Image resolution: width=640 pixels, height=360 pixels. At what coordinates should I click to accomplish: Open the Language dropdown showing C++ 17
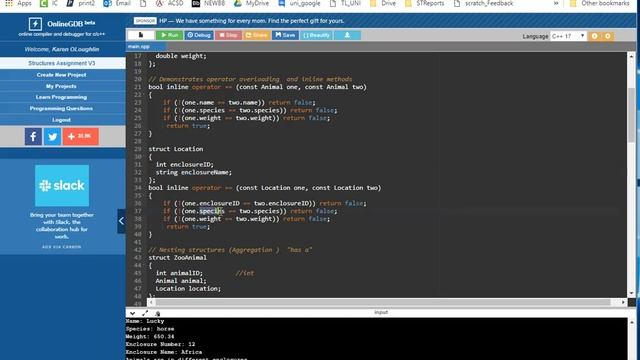(x=568, y=36)
